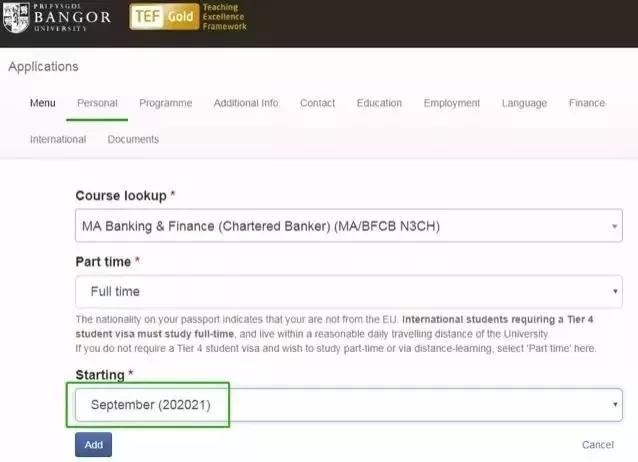Switch to the Employment tab
Screen dimensions: 638x462
[451, 103]
